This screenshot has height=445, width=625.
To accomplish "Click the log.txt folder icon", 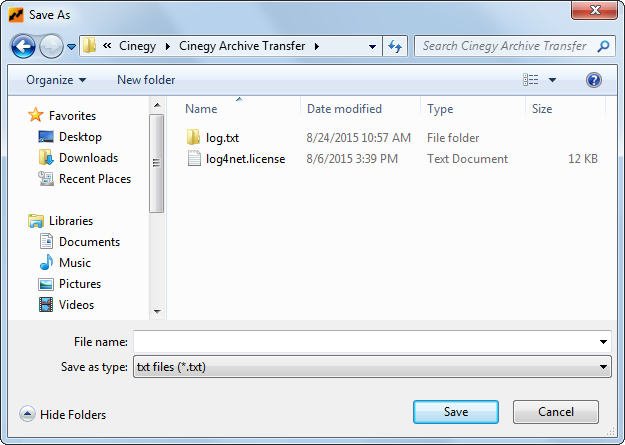I will pyautogui.click(x=194, y=137).
